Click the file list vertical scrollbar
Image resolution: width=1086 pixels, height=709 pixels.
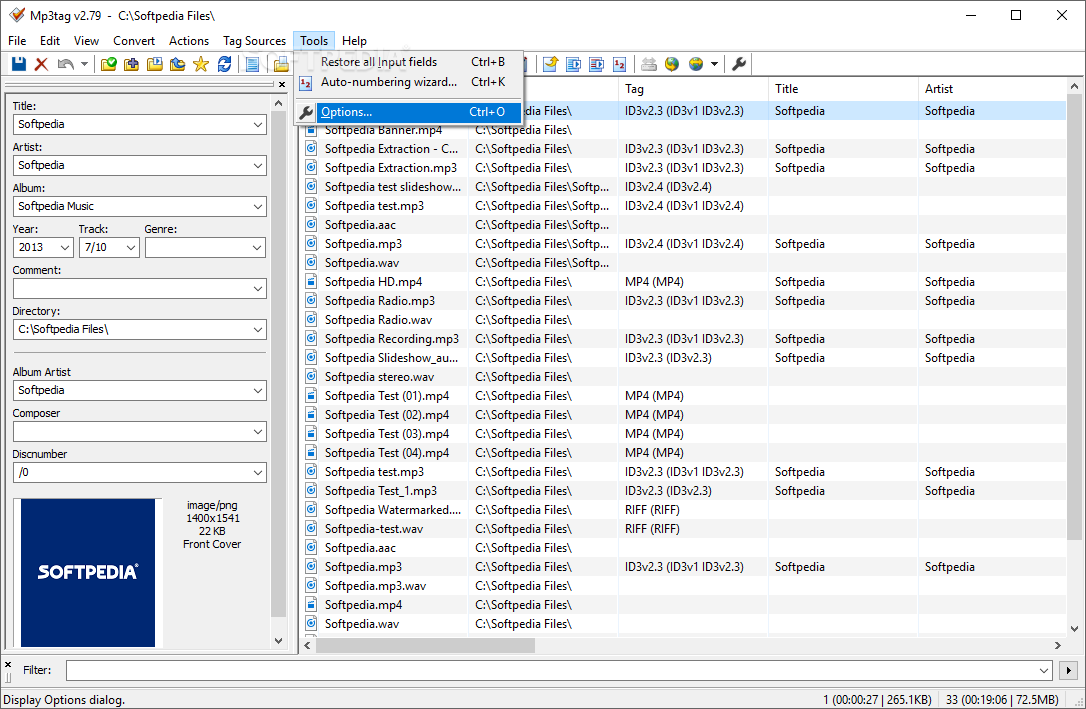(x=1074, y=317)
